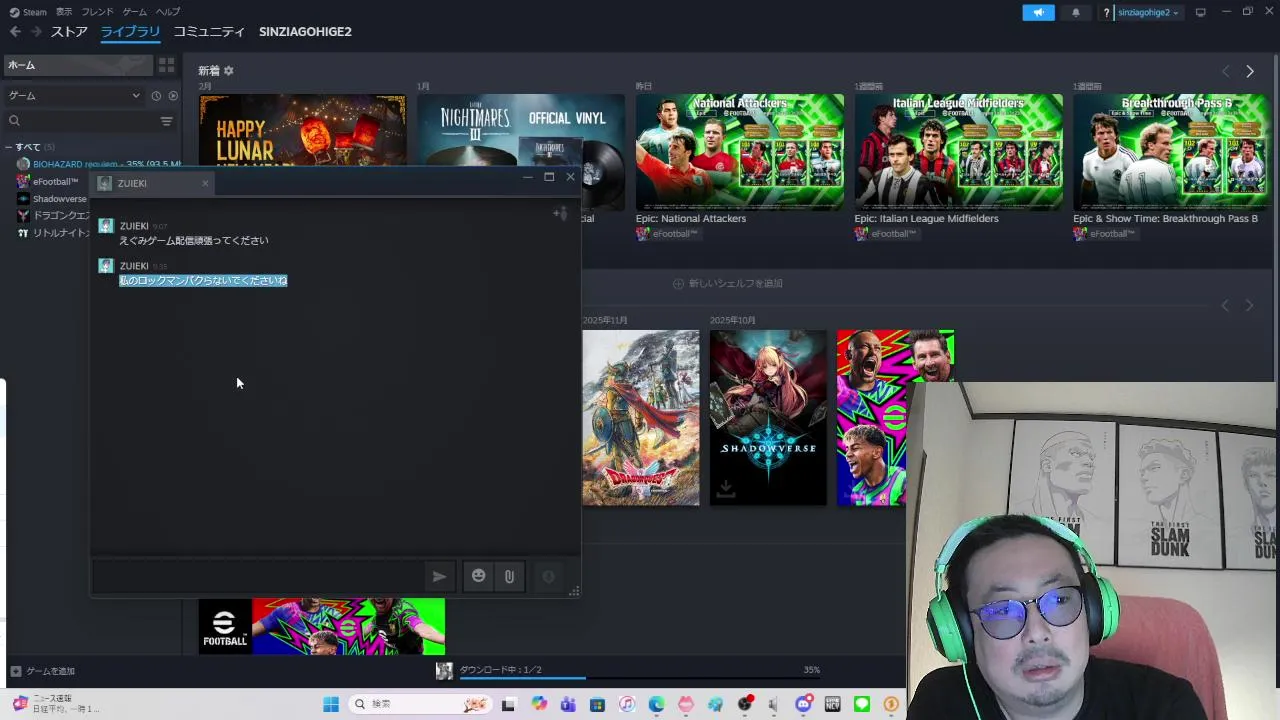Screen dimensions: 1280x720
Task: Open the Discord taskbar icon
Action: [803, 704]
